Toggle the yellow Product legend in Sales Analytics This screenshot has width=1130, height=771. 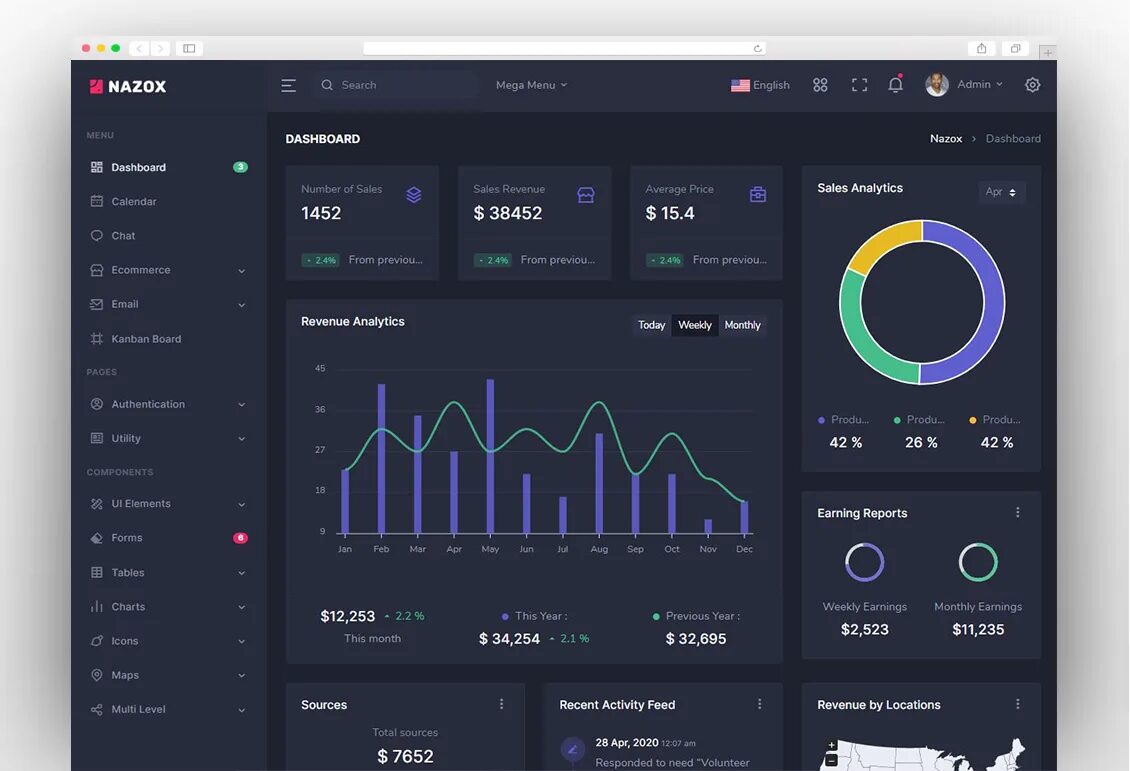(995, 419)
